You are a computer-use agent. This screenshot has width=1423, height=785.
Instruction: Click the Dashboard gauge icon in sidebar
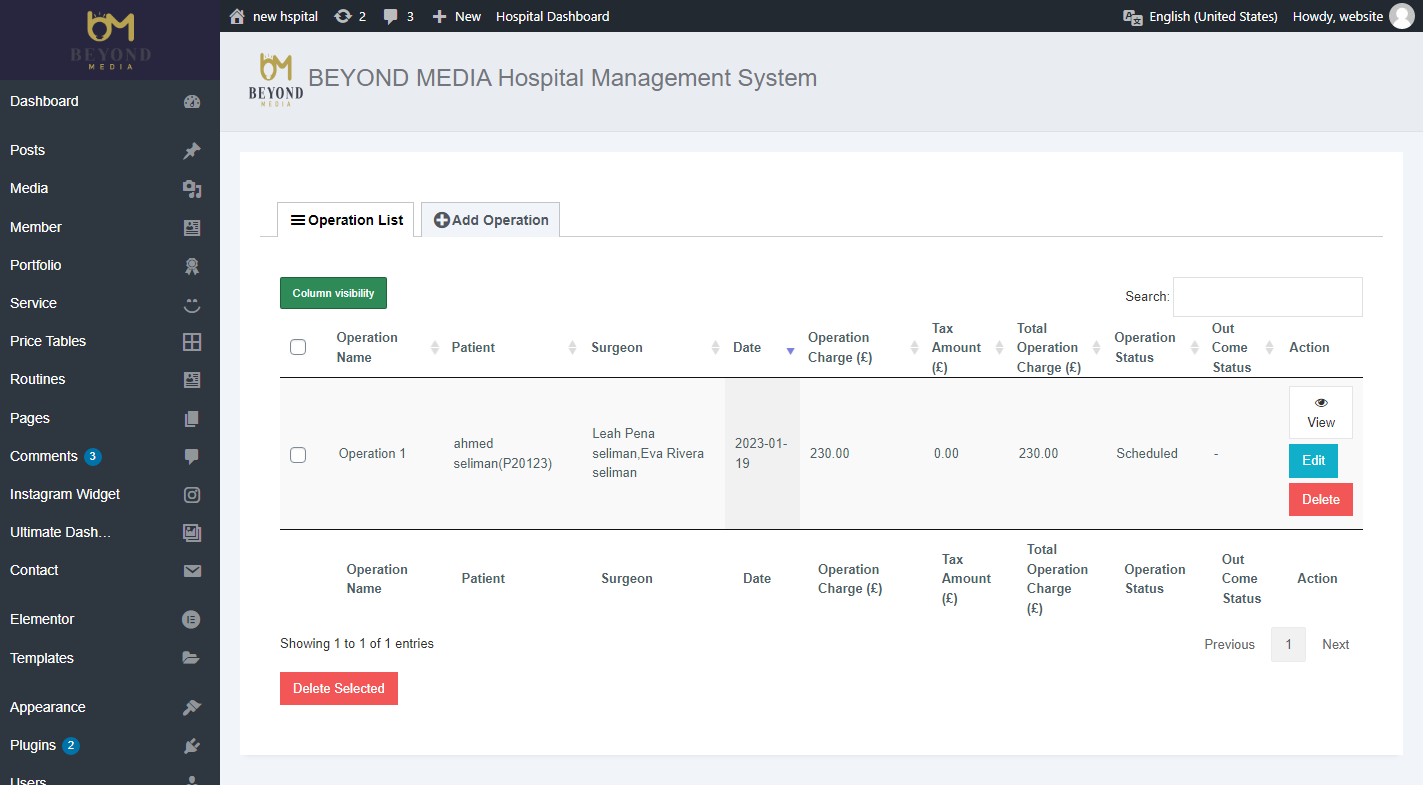click(192, 101)
